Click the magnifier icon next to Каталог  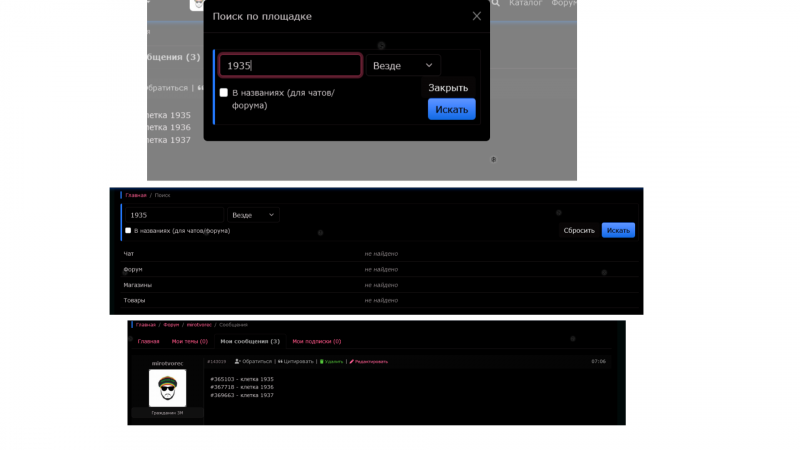pyautogui.click(x=497, y=4)
